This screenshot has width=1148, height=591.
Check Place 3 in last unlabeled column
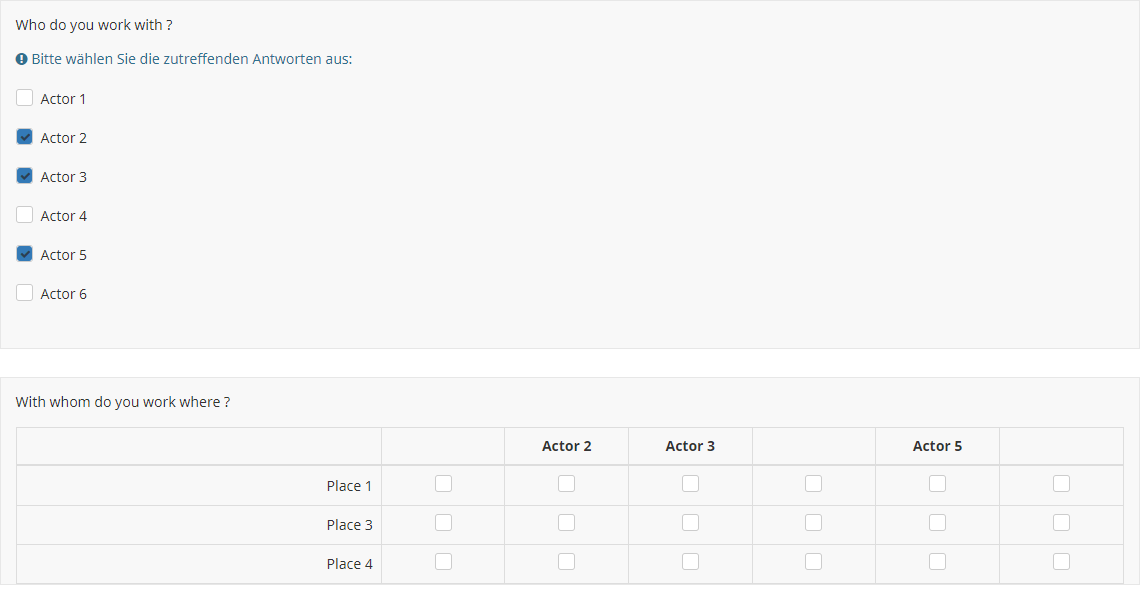1061,523
